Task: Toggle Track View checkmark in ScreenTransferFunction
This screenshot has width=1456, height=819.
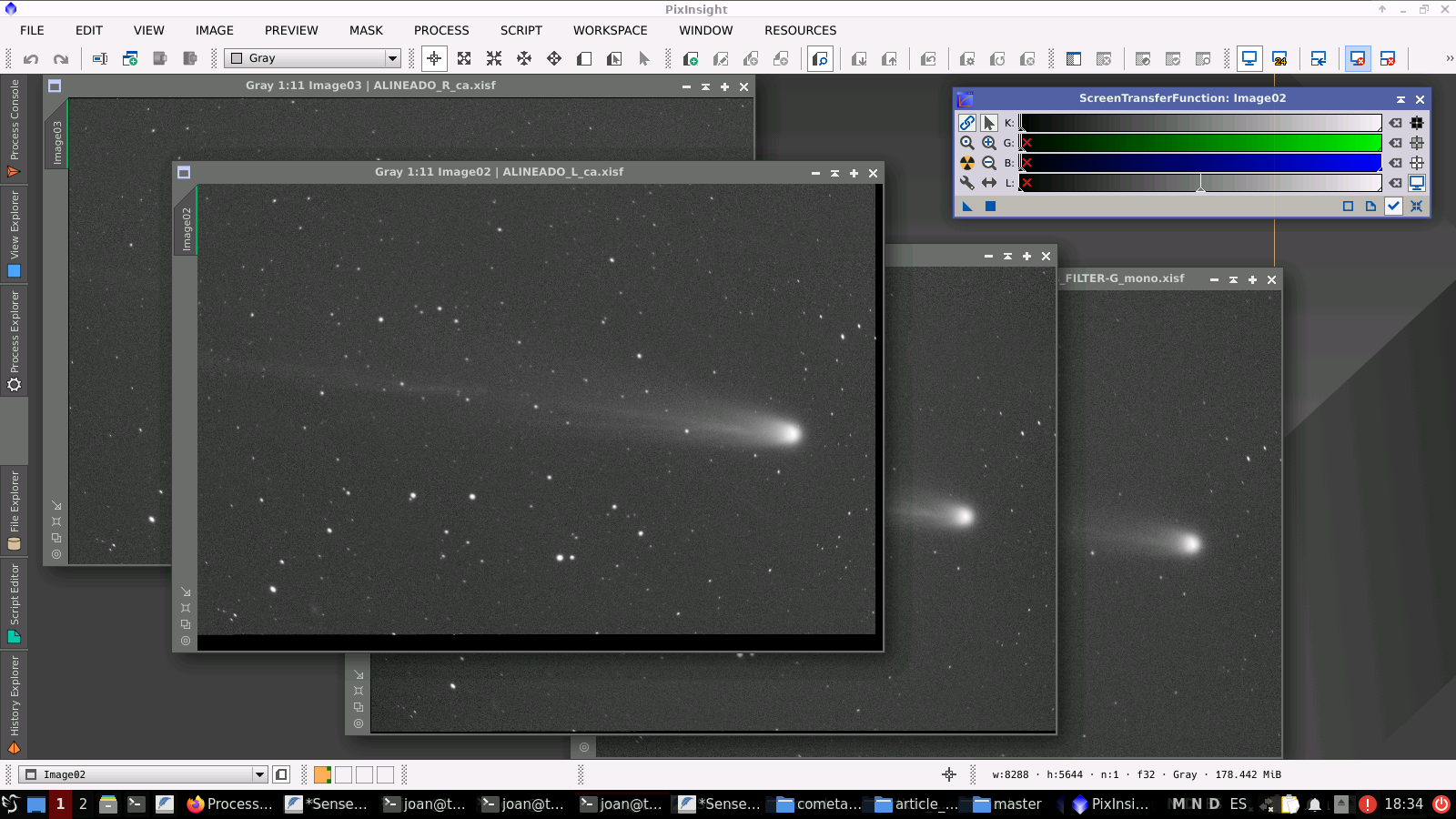Action: (x=1393, y=207)
